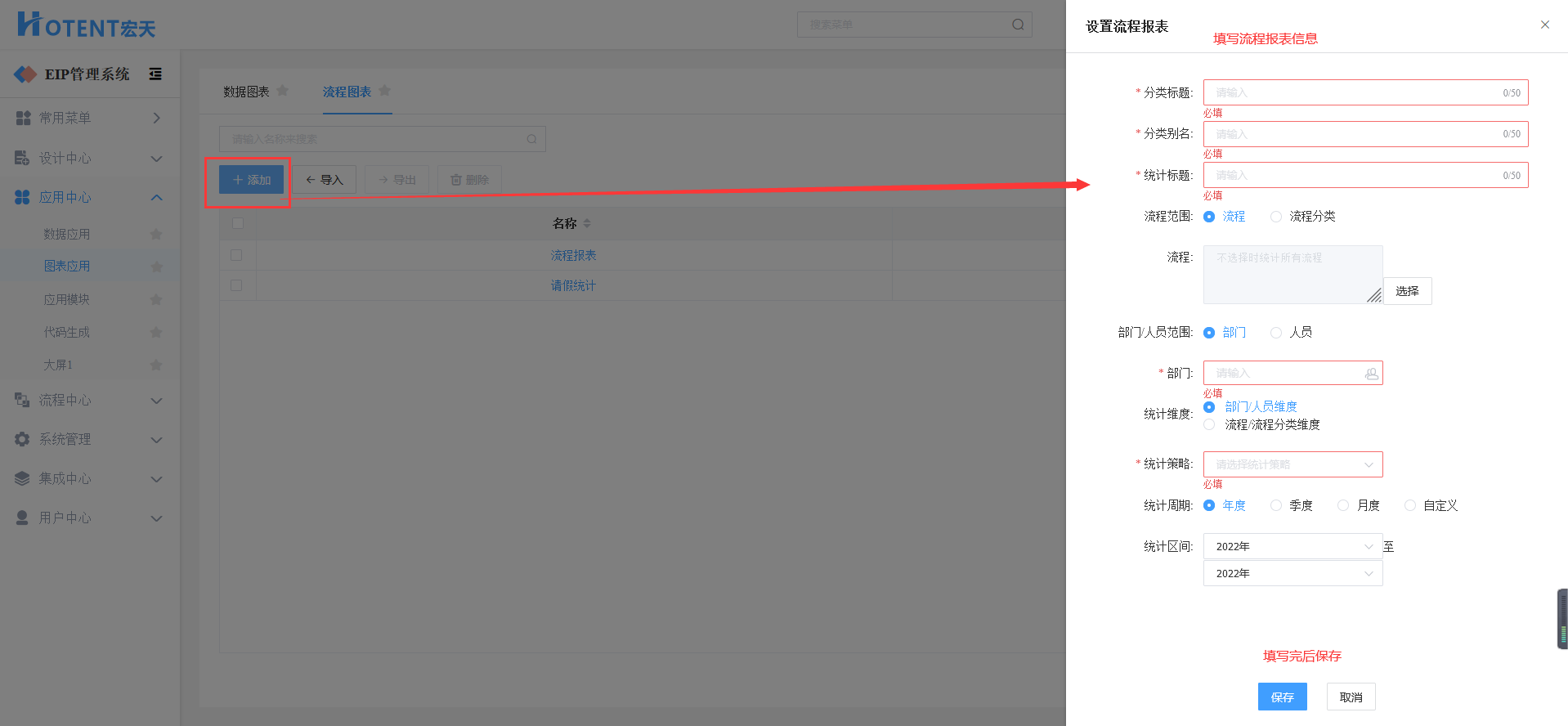The height and width of the screenshot is (726, 1568).
Task: Click the HOTENT宏天 logo
Action: click(x=86, y=25)
